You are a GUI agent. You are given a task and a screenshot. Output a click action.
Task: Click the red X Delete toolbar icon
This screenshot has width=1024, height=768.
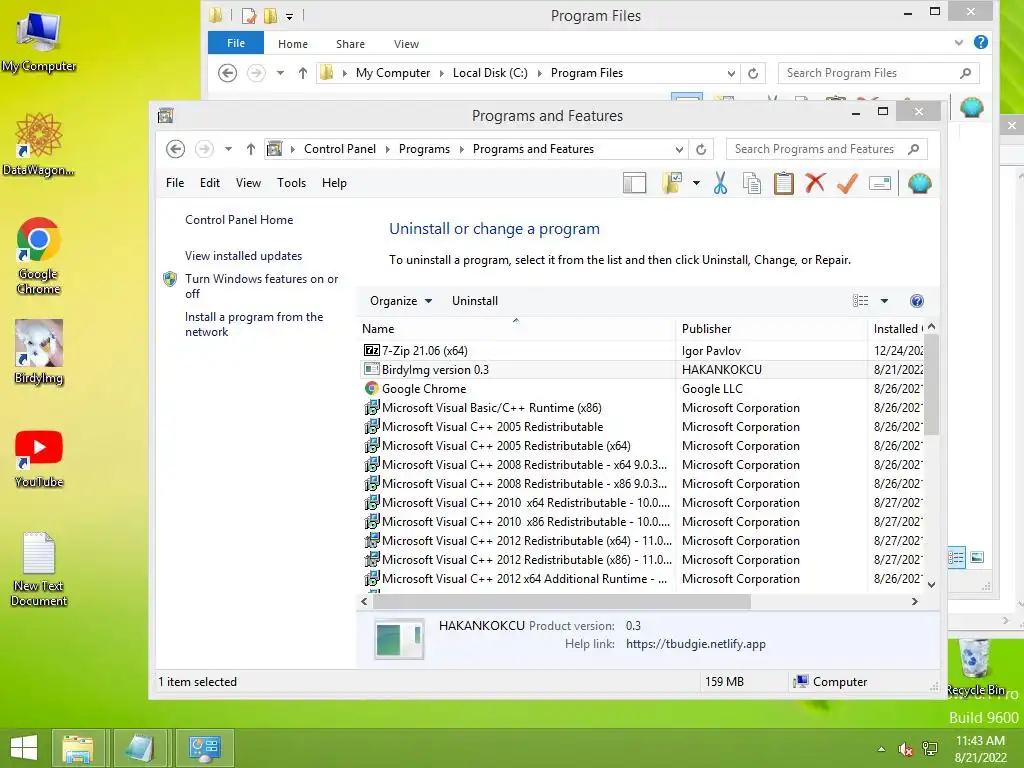coord(815,183)
